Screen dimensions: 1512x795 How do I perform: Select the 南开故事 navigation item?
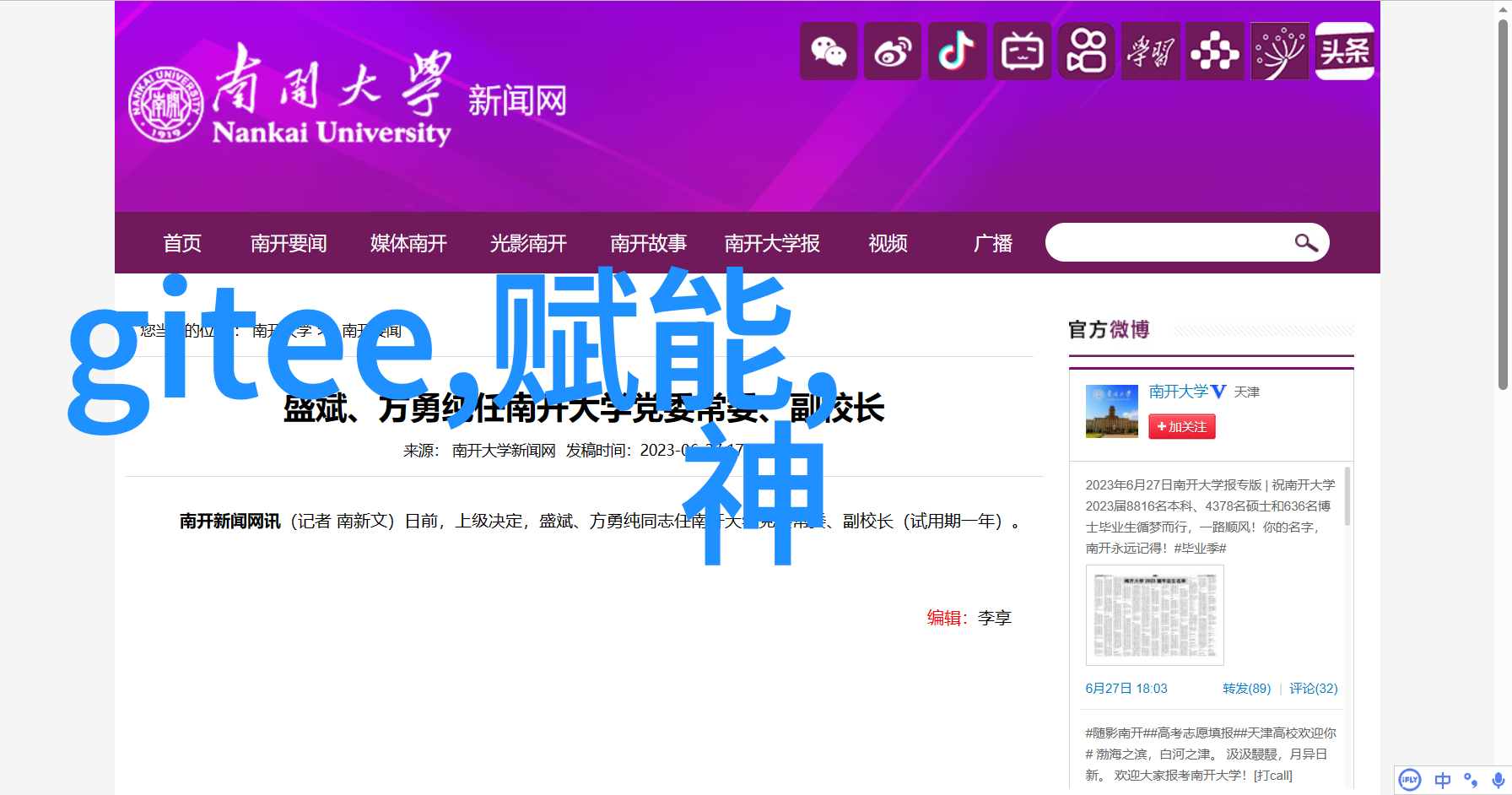click(648, 244)
